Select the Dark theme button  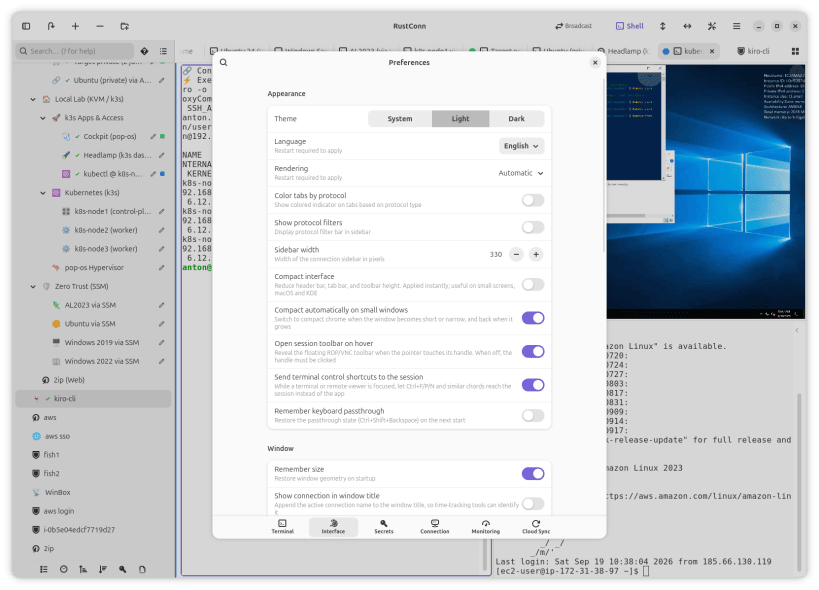coord(516,119)
